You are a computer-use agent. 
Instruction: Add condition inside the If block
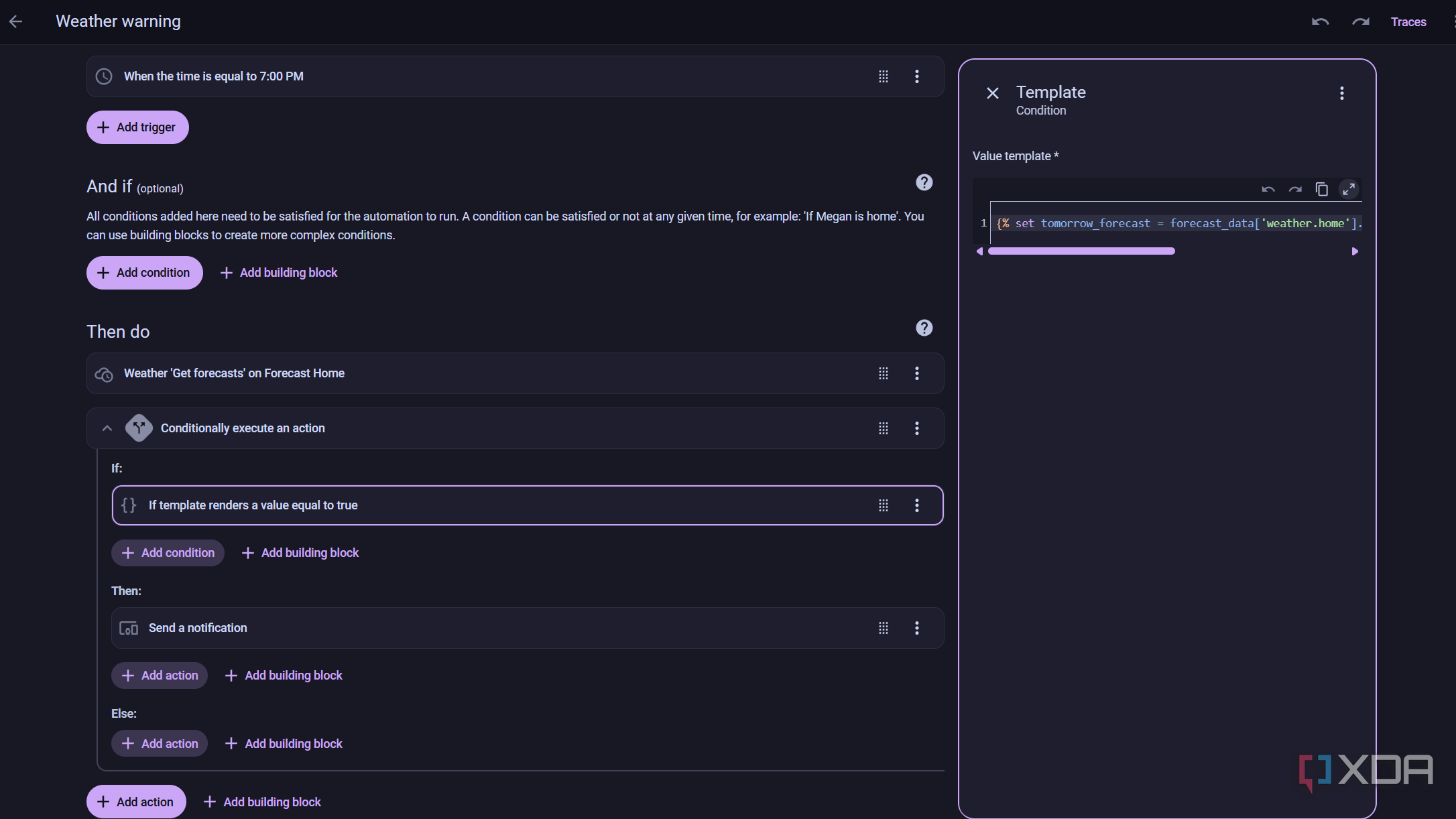(168, 553)
